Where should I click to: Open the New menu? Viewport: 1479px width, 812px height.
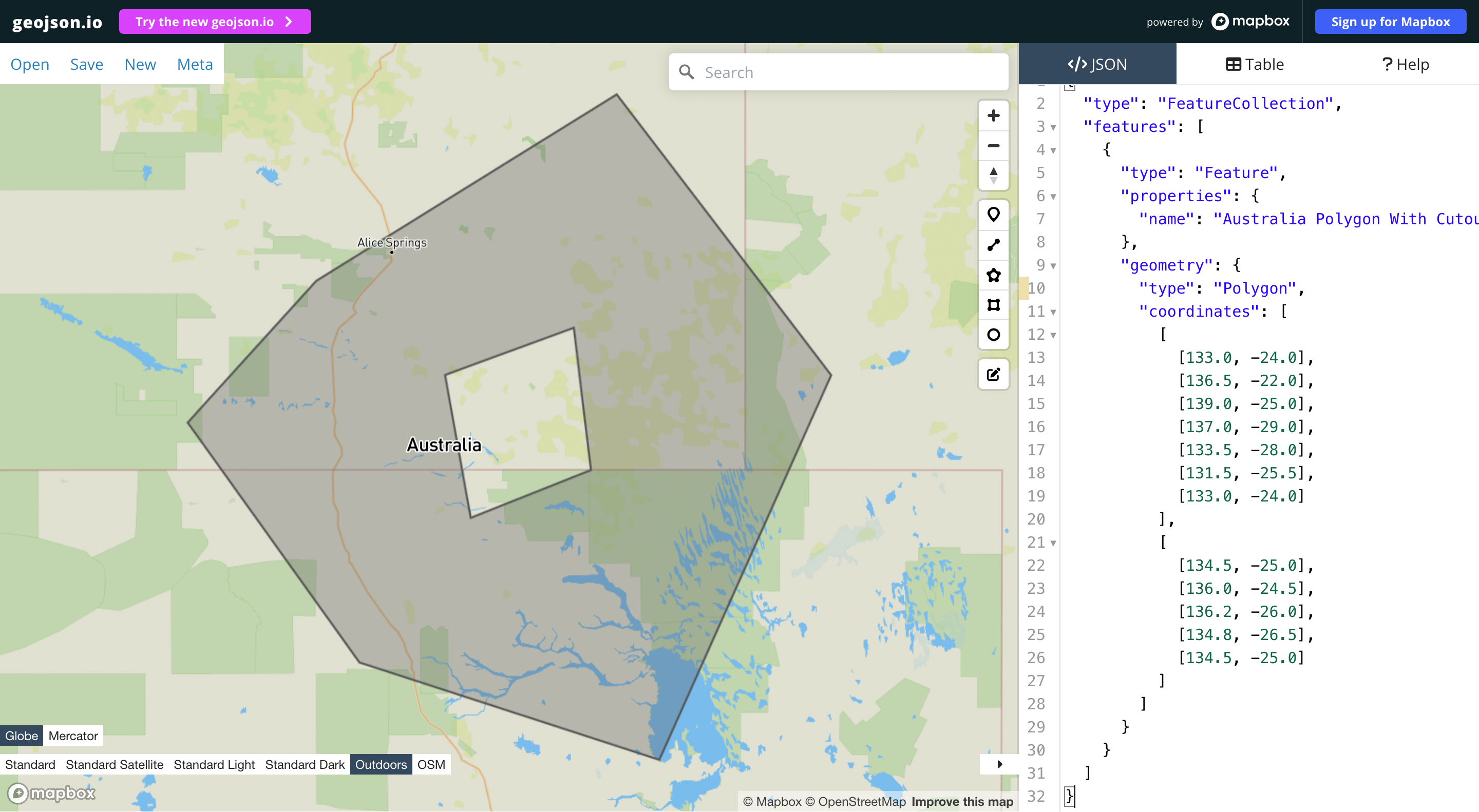click(140, 64)
